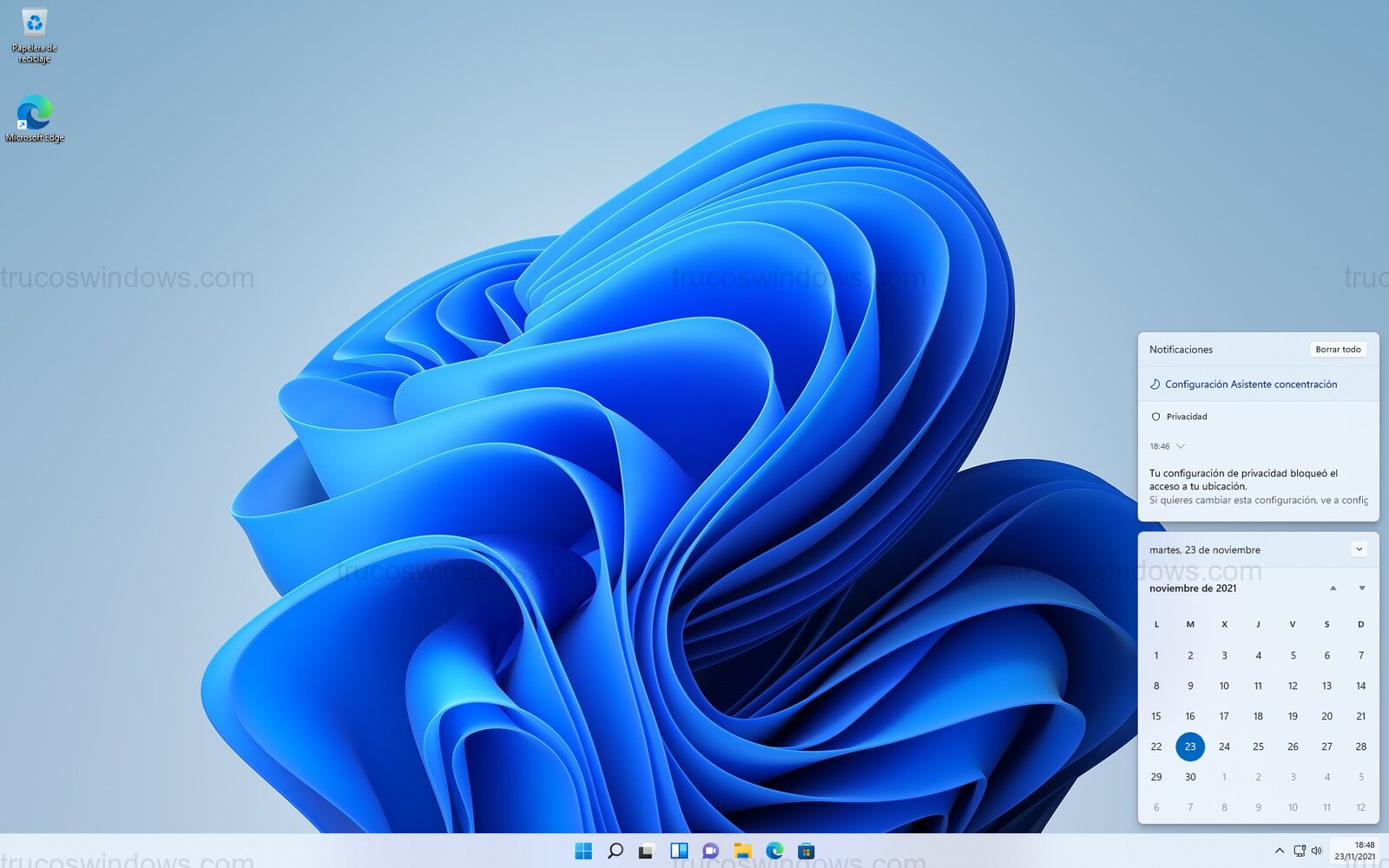Click Borrar todo to clear notifications
1389x868 pixels.
click(x=1339, y=349)
